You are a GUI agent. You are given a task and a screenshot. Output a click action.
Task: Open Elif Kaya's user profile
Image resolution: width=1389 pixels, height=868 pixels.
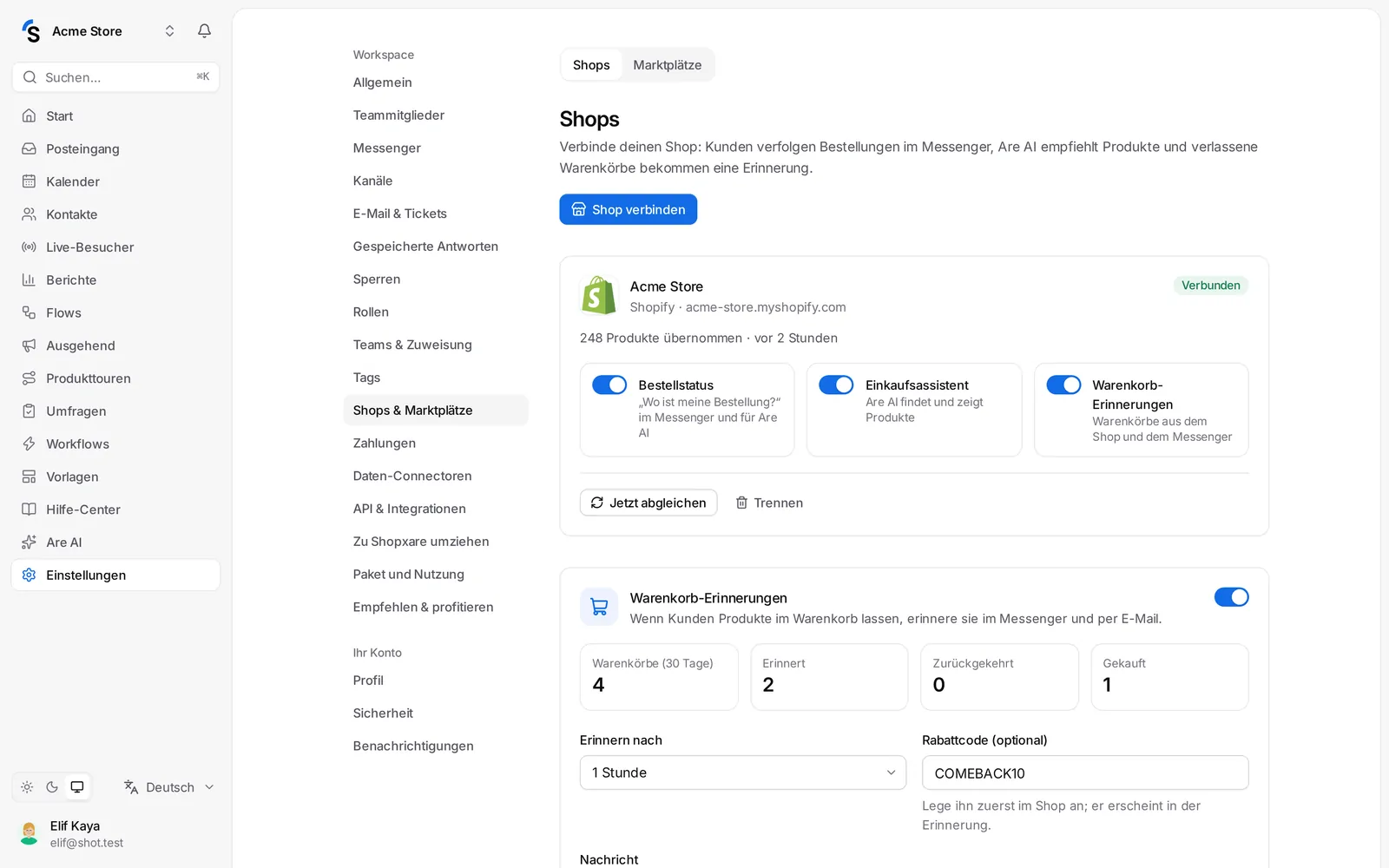click(115, 833)
